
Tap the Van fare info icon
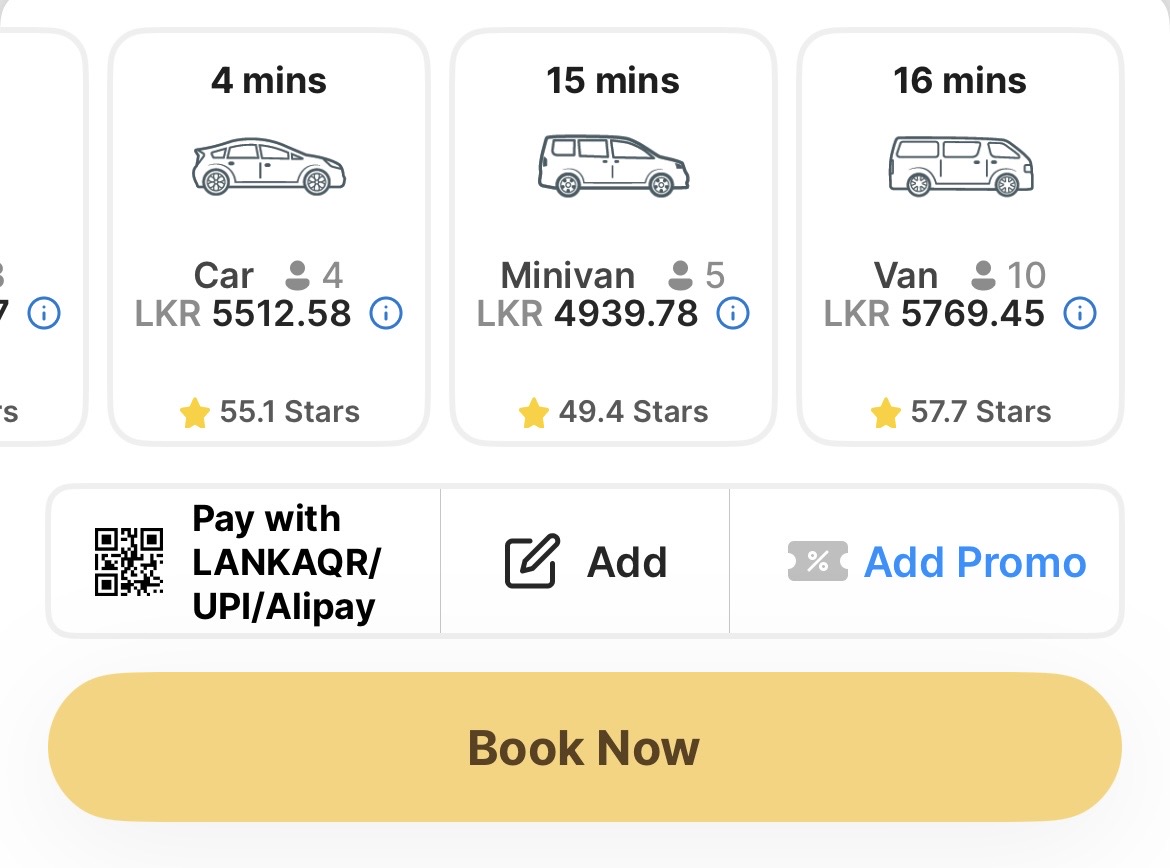click(x=1080, y=313)
